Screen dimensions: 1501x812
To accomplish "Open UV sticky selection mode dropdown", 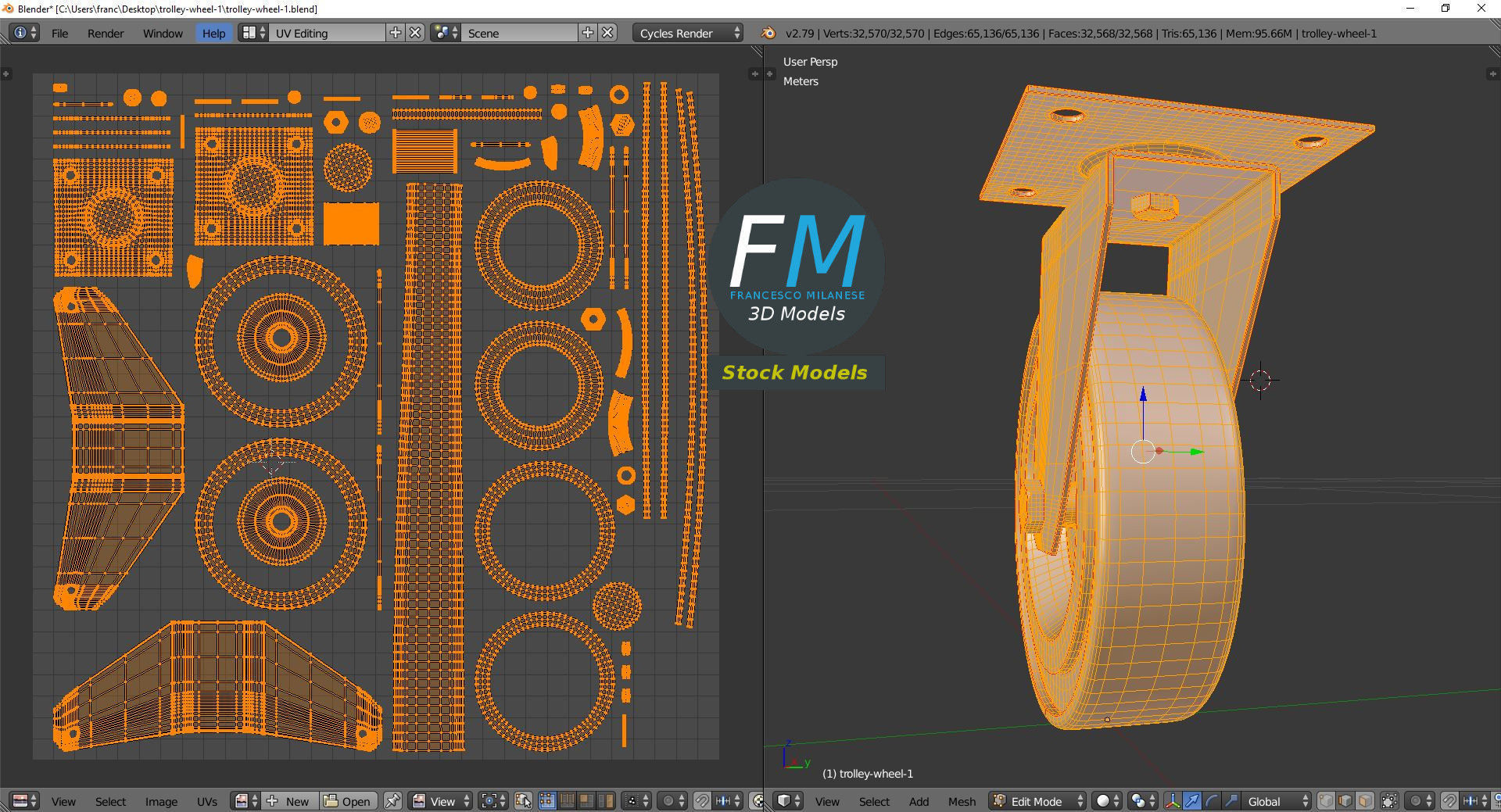I will click(x=636, y=801).
